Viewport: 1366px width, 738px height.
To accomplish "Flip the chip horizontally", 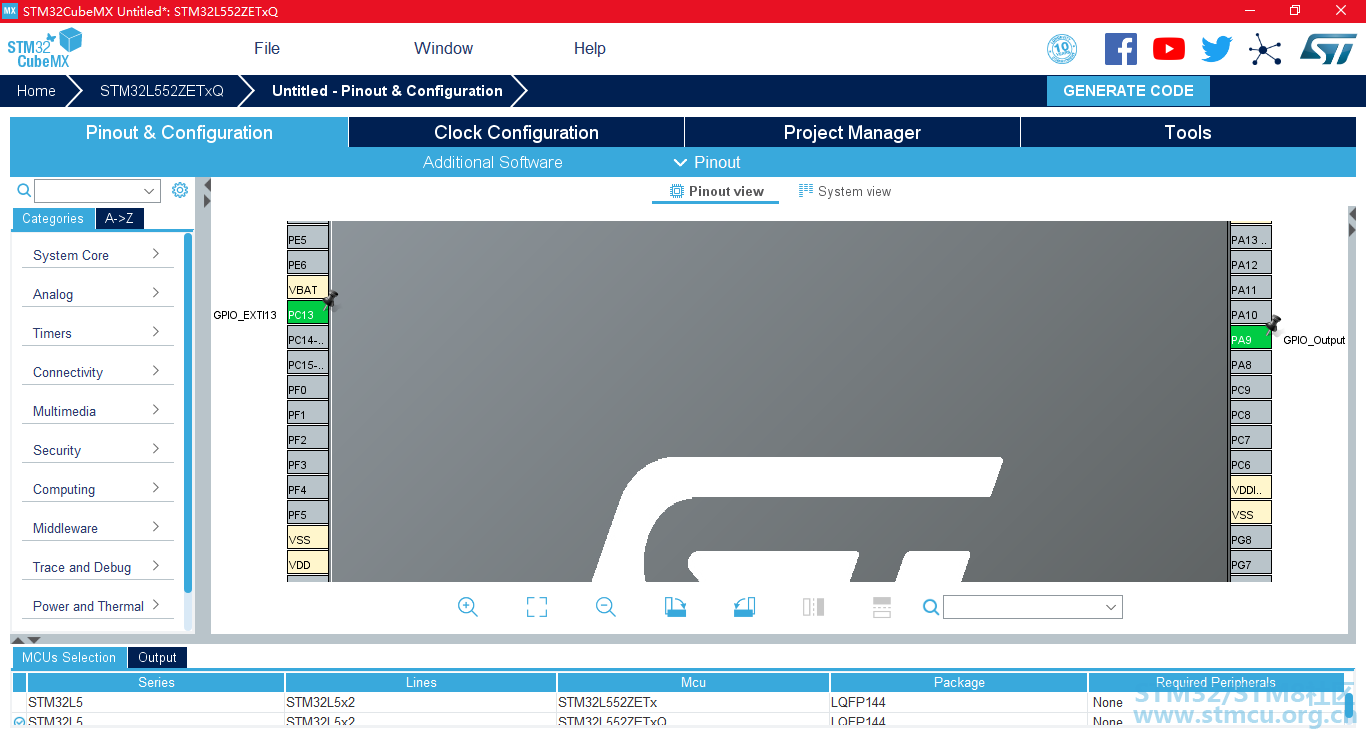I will click(x=813, y=607).
